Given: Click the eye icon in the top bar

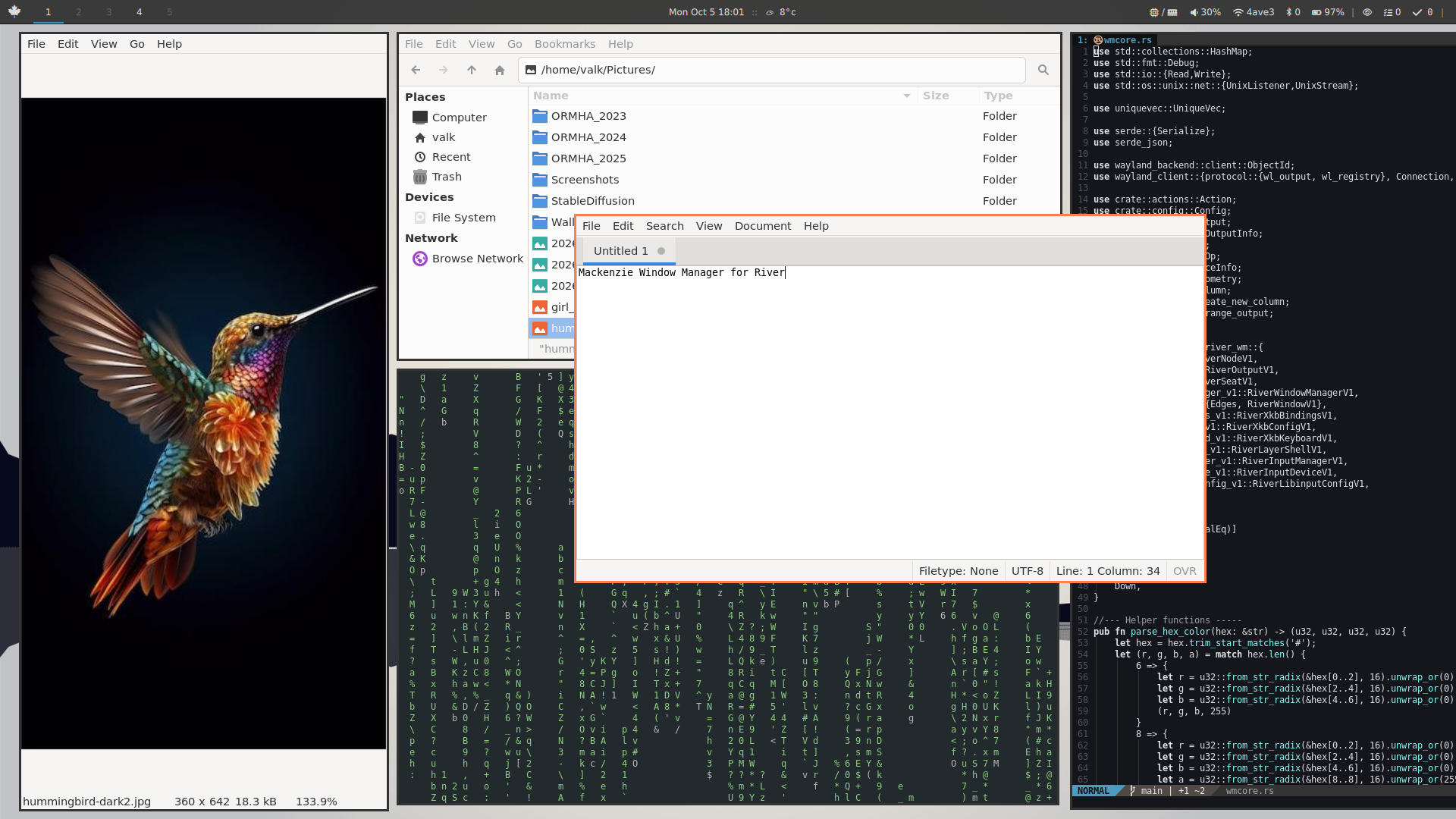Looking at the screenshot, I should tap(1367, 12).
